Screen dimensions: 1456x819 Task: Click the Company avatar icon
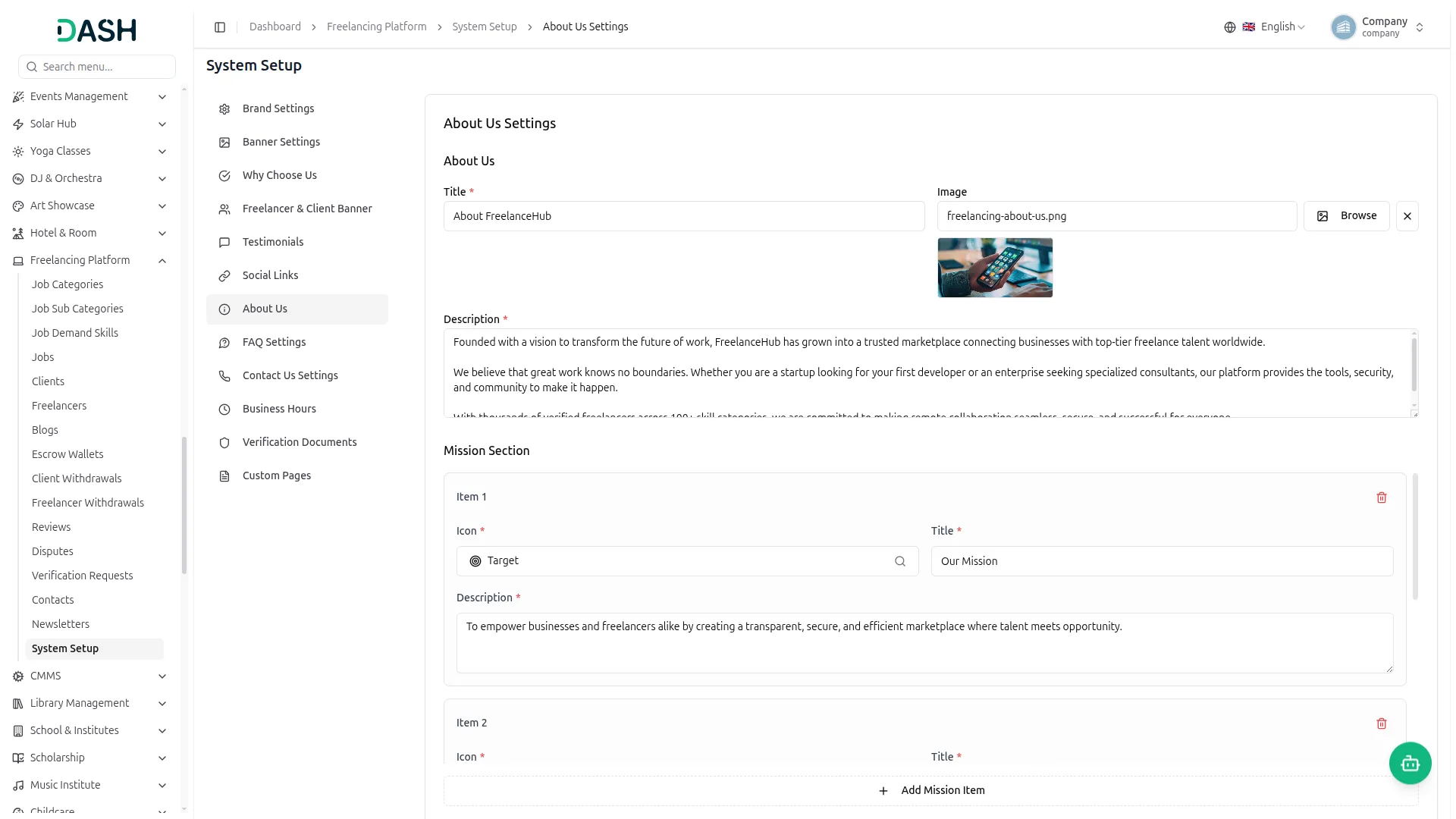(x=1343, y=27)
